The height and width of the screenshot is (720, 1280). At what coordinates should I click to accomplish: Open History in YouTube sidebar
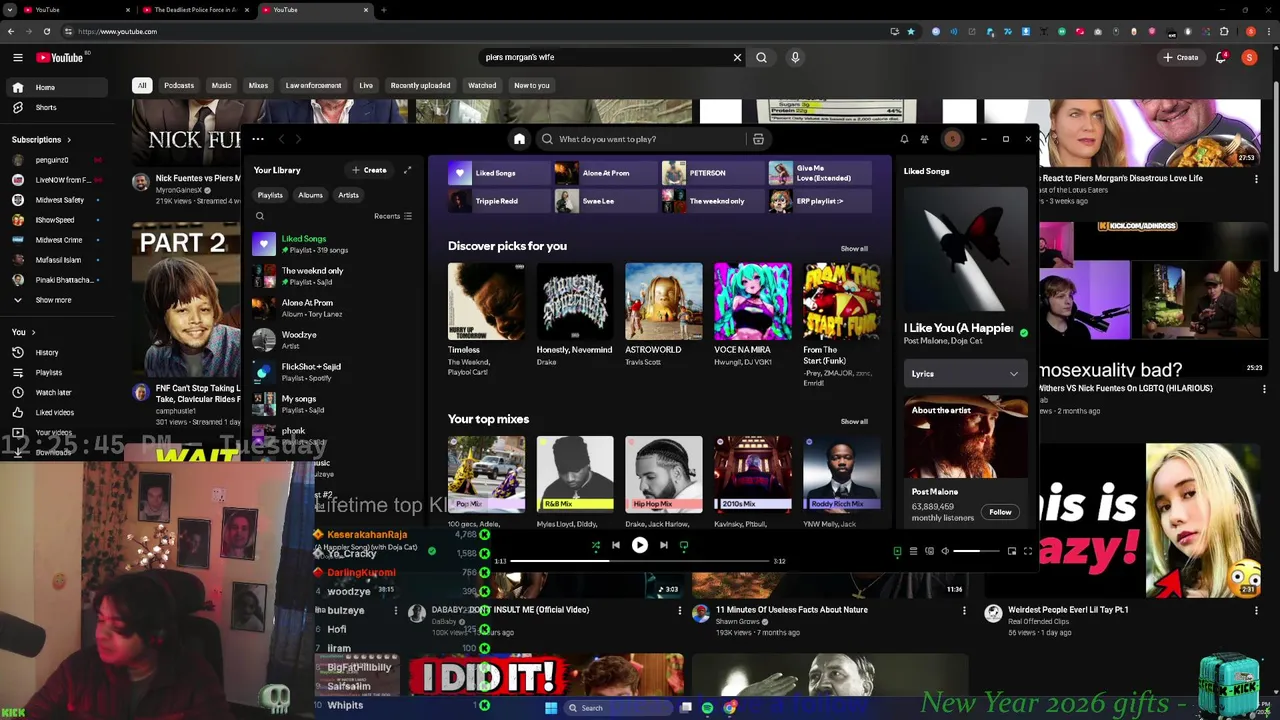(x=47, y=352)
